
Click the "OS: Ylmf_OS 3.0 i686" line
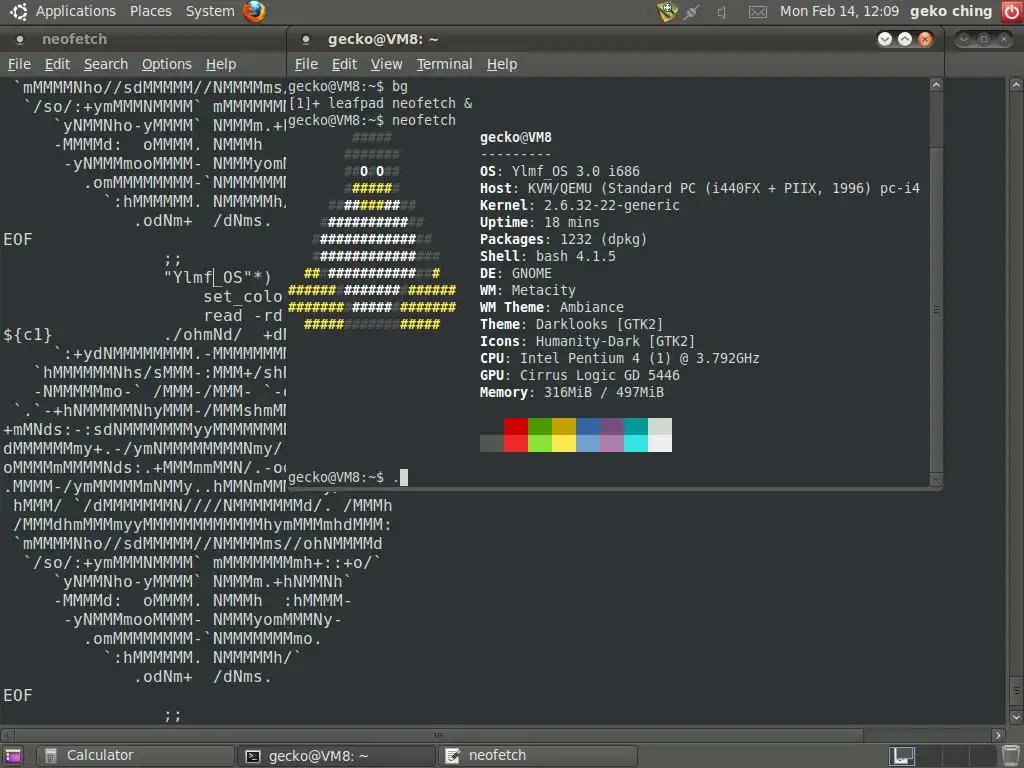tap(560, 171)
